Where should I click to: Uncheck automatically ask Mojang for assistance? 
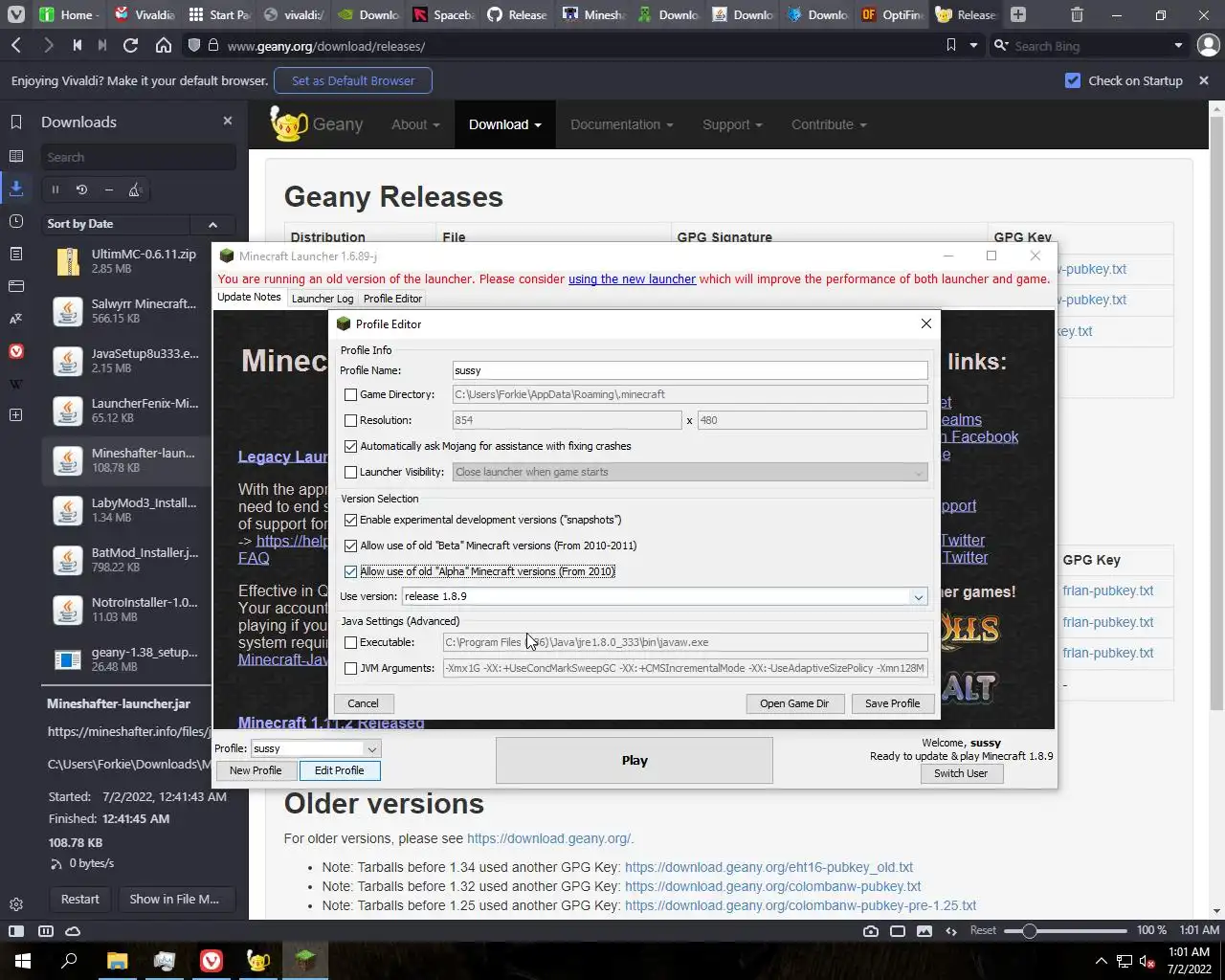tap(350, 446)
